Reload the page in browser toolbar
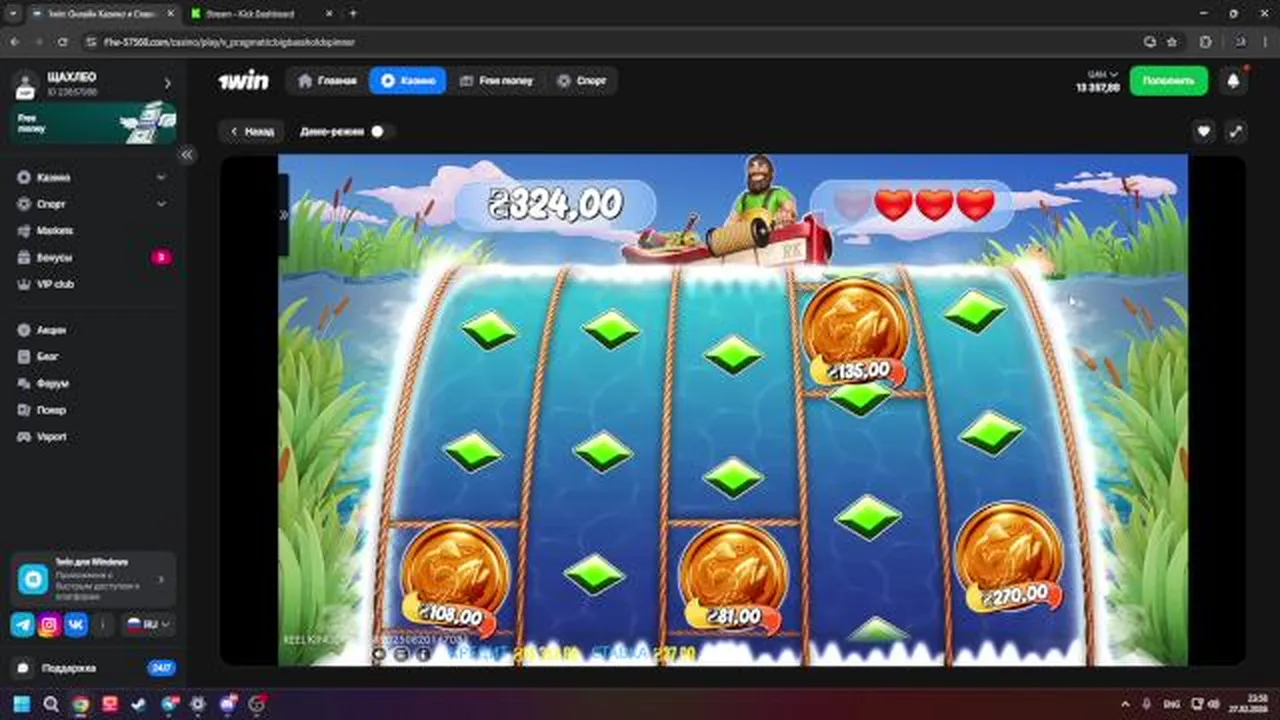 [x=62, y=42]
